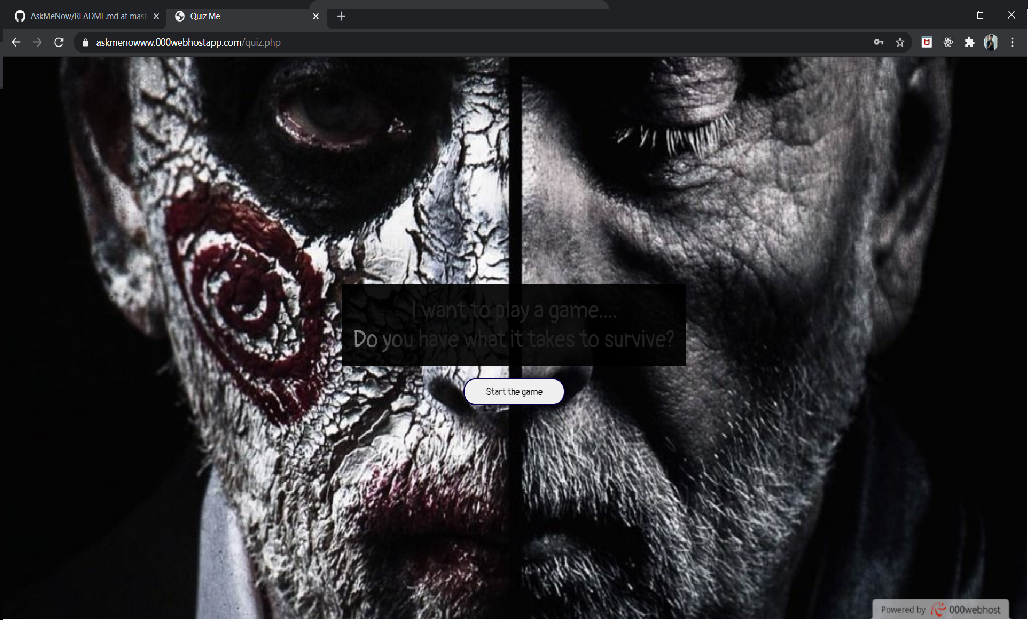This screenshot has height=620, width=1028.
Task: Click the GitHub favicon on the first tab
Action: click(x=20, y=16)
